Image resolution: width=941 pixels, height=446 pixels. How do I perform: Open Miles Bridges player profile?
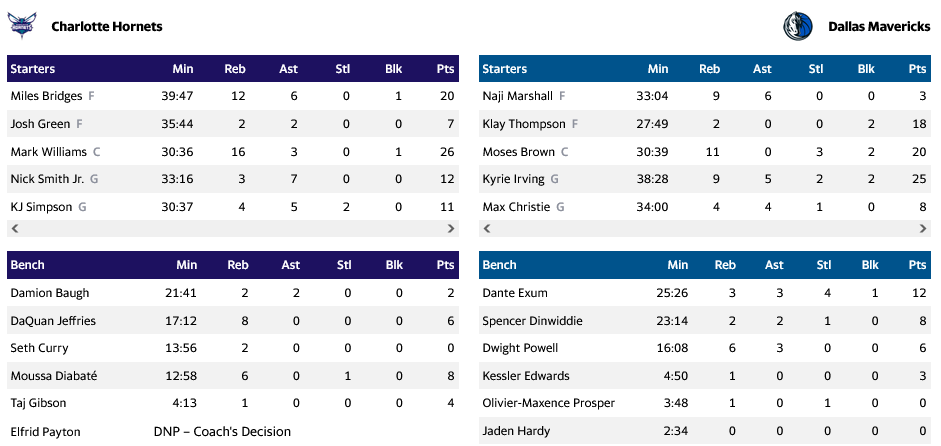47,96
